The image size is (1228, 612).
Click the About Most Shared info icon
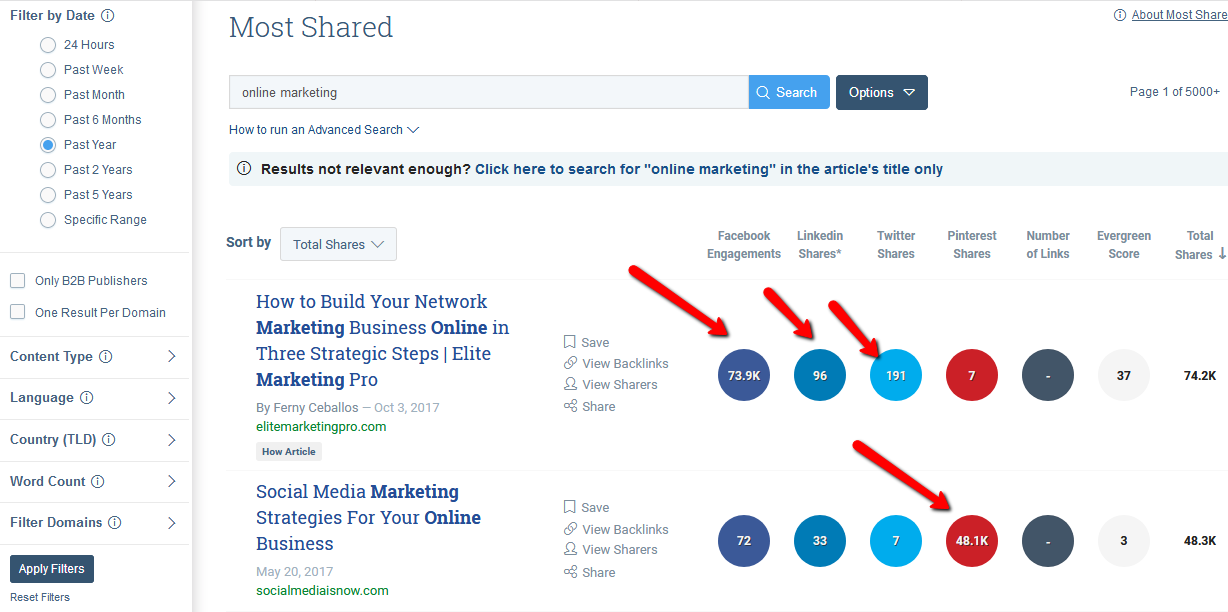(1120, 15)
